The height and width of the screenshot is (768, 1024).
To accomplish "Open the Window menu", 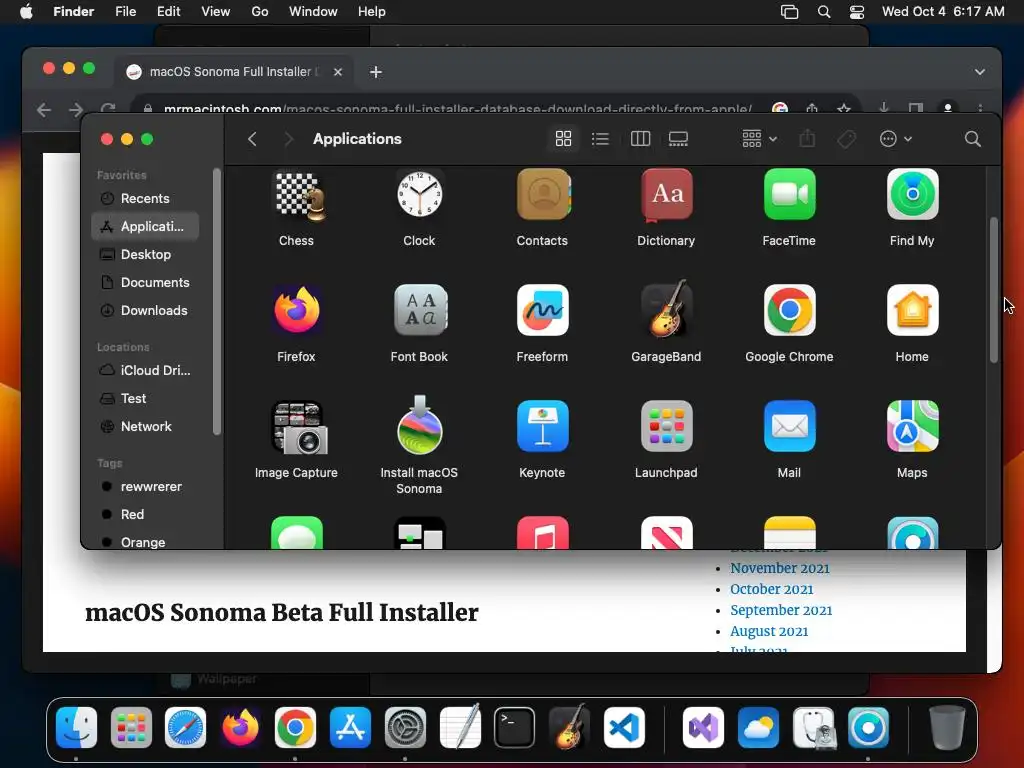I will tap(313, 12).
